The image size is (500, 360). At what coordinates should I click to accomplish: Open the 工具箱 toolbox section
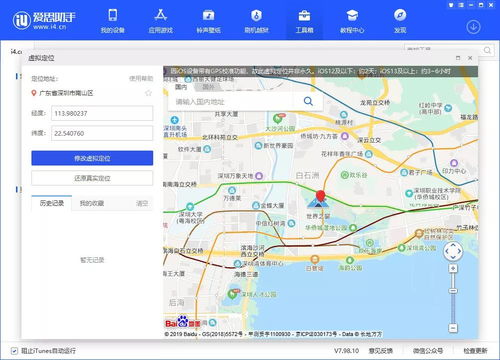(x=304, y=21)
